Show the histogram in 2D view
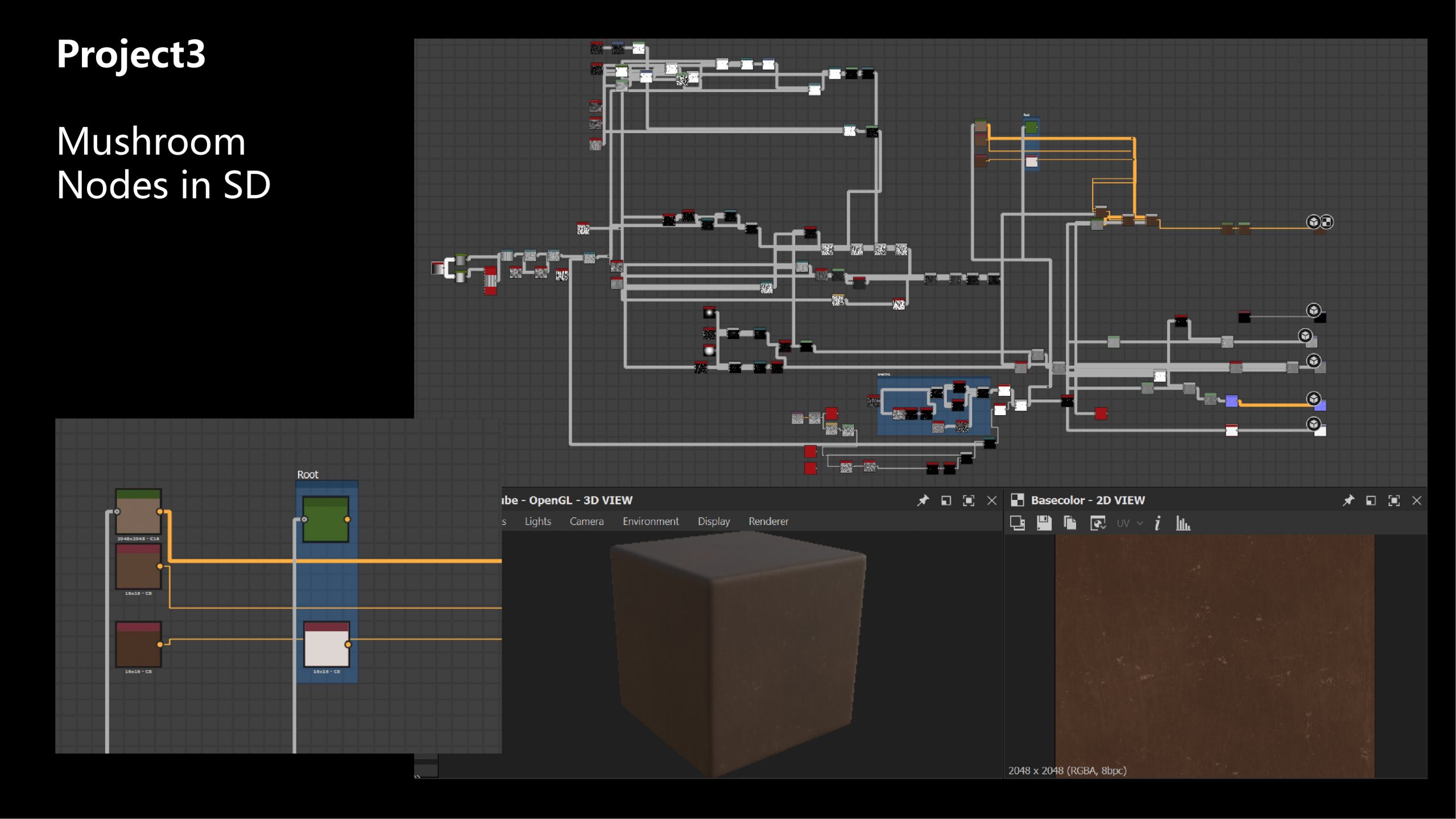This screenshot has height=819, width=1456. pos(1183,523)
